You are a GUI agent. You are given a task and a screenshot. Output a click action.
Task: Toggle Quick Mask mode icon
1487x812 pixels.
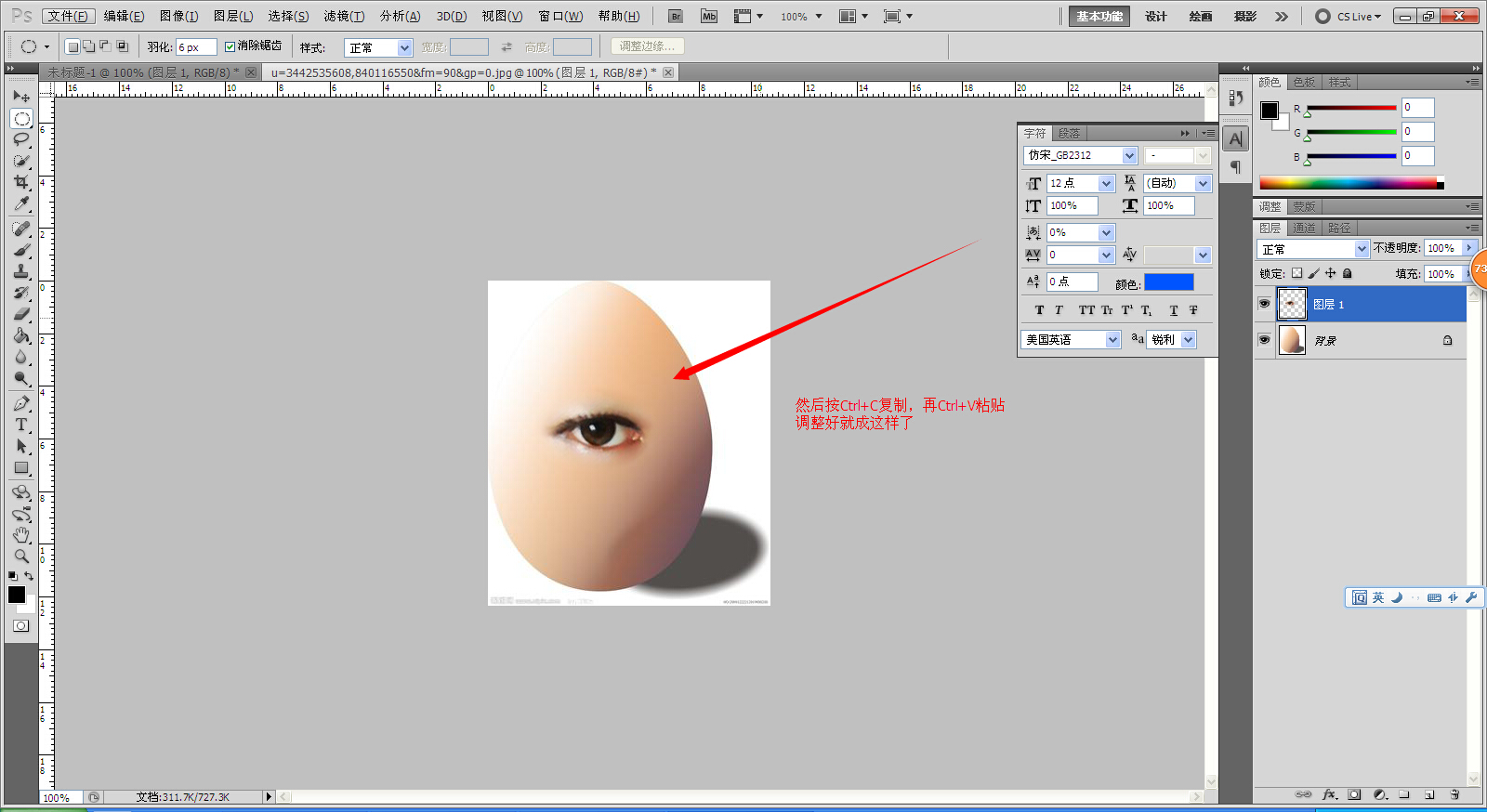coord(21,626)
